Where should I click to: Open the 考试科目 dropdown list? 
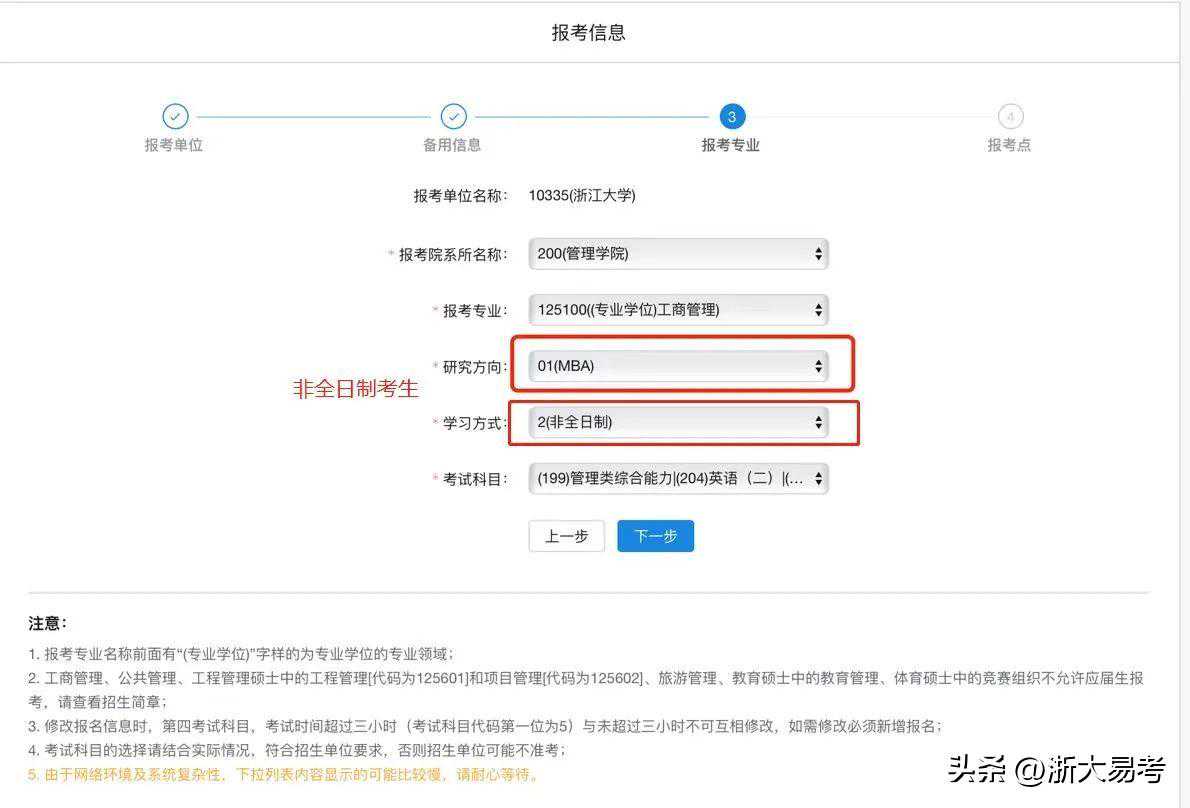click(678, 479)
